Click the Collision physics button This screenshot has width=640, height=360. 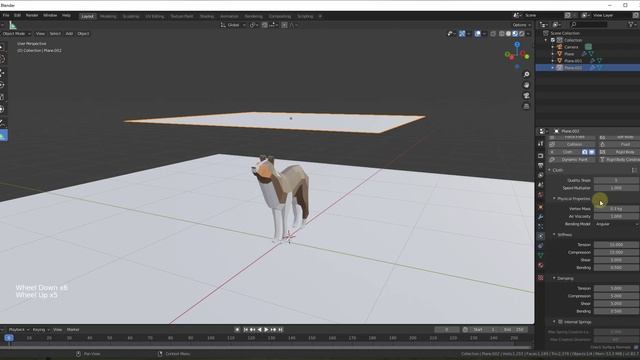[572, 144]
